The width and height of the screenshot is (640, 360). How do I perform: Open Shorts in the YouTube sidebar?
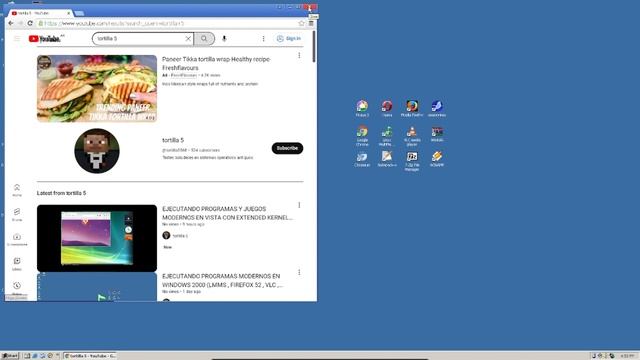[x=17, y=214]
